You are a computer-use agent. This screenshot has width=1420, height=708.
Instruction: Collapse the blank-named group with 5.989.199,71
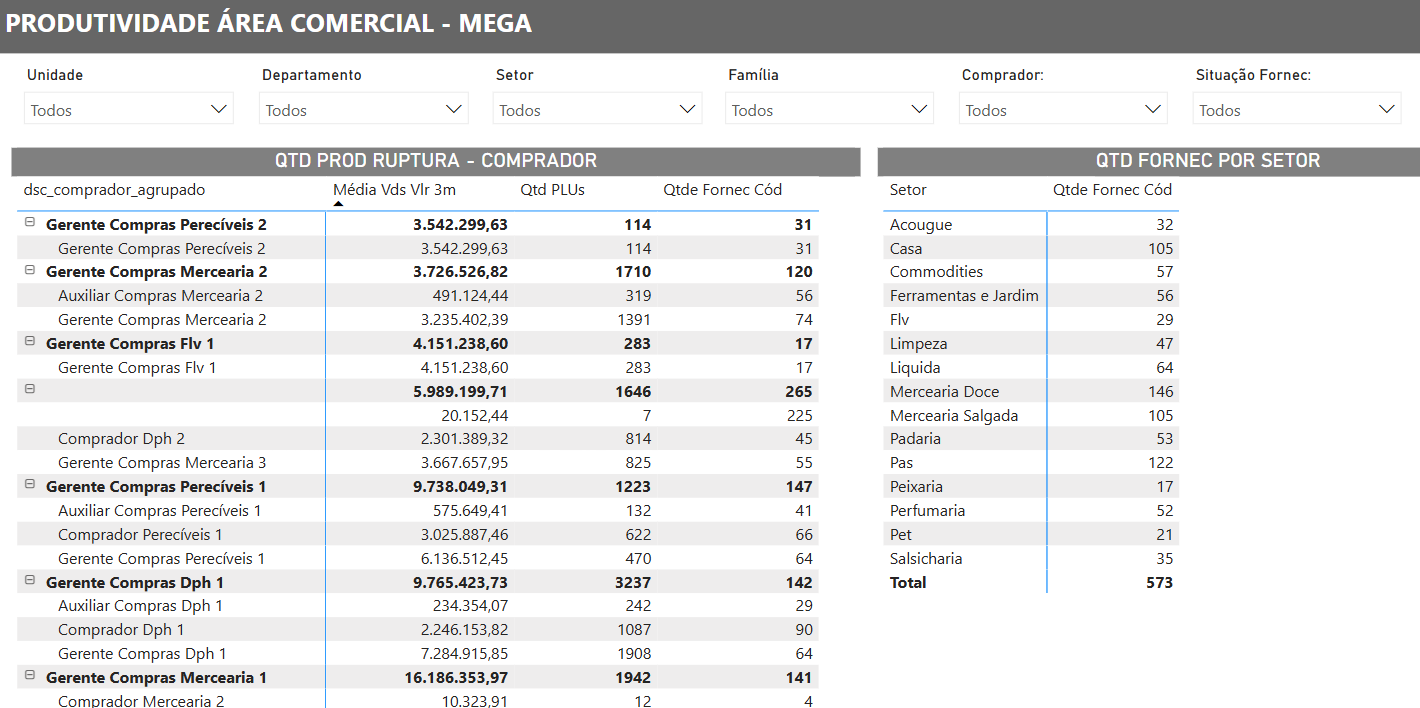(x=30, y=389)
